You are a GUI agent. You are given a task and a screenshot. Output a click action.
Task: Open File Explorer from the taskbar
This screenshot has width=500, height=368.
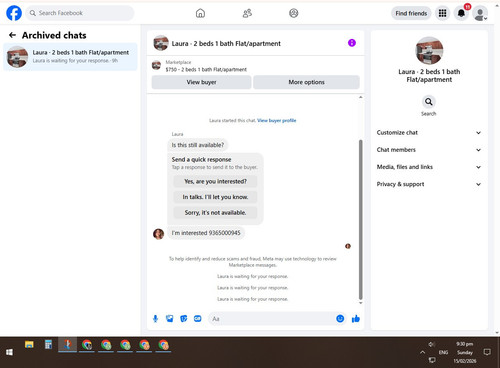29,345
